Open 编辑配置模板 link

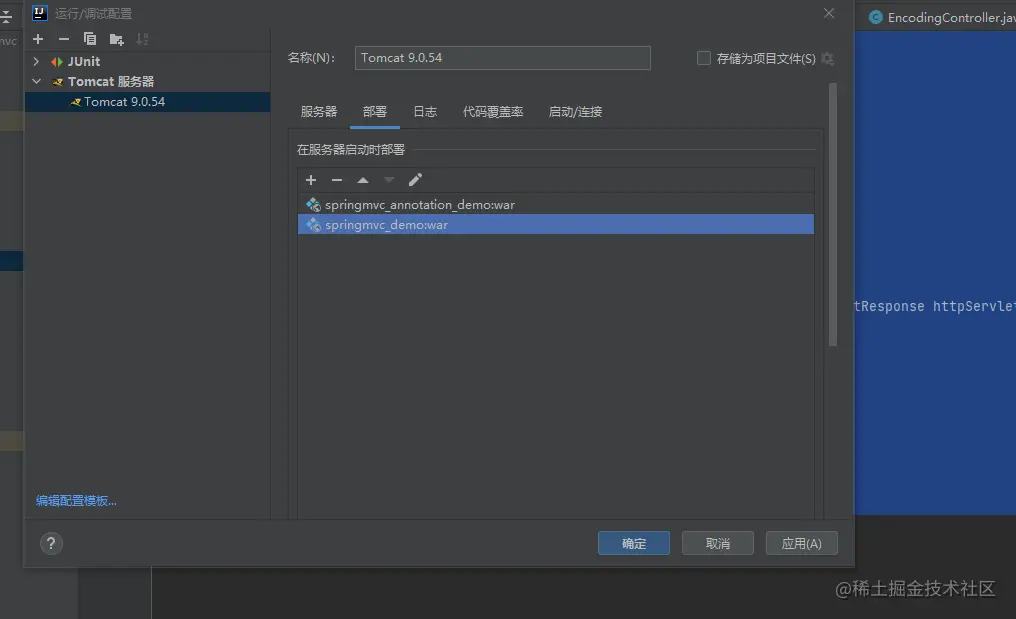(x=76, y=500)
